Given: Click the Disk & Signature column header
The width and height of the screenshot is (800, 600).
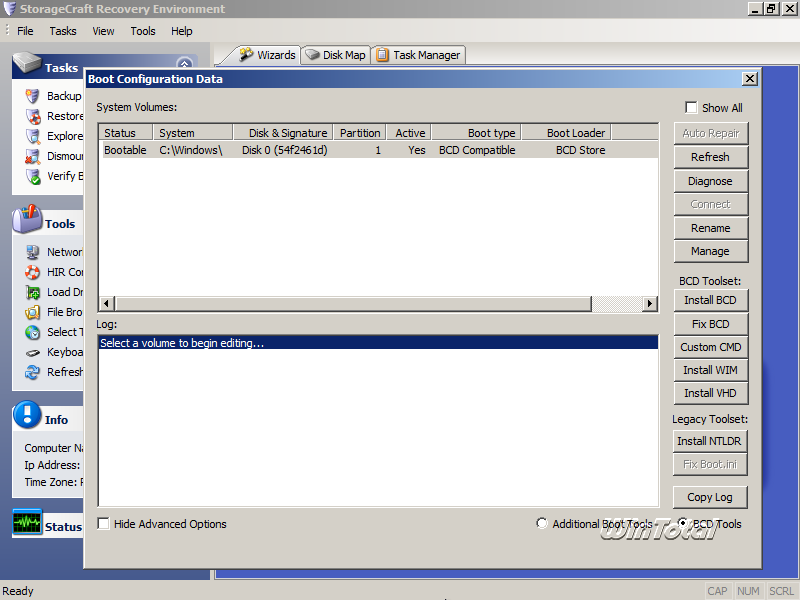Looking at the screenshot, I should [283, 133].
